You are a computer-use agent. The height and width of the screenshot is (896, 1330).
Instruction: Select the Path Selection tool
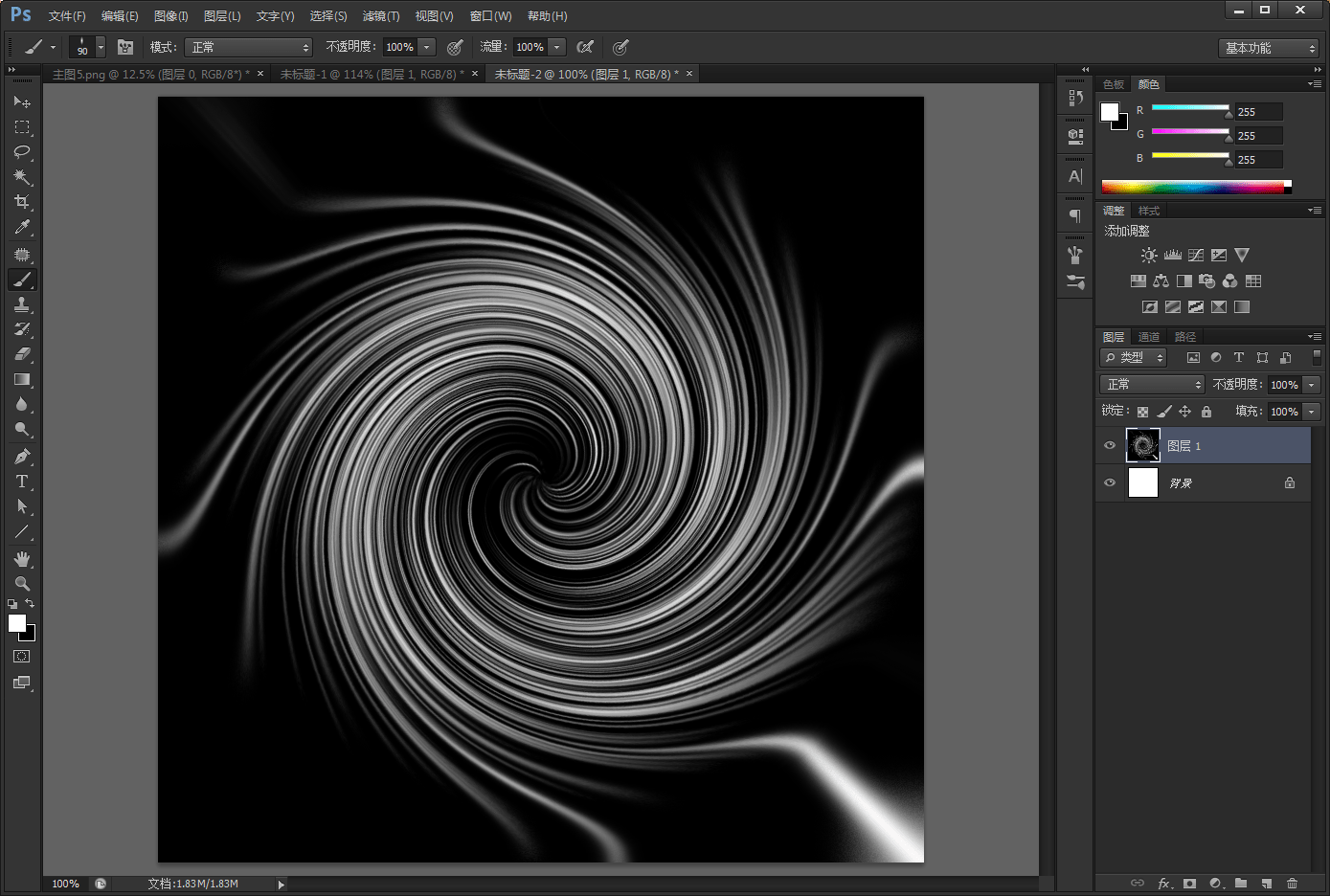coord(22,506)
